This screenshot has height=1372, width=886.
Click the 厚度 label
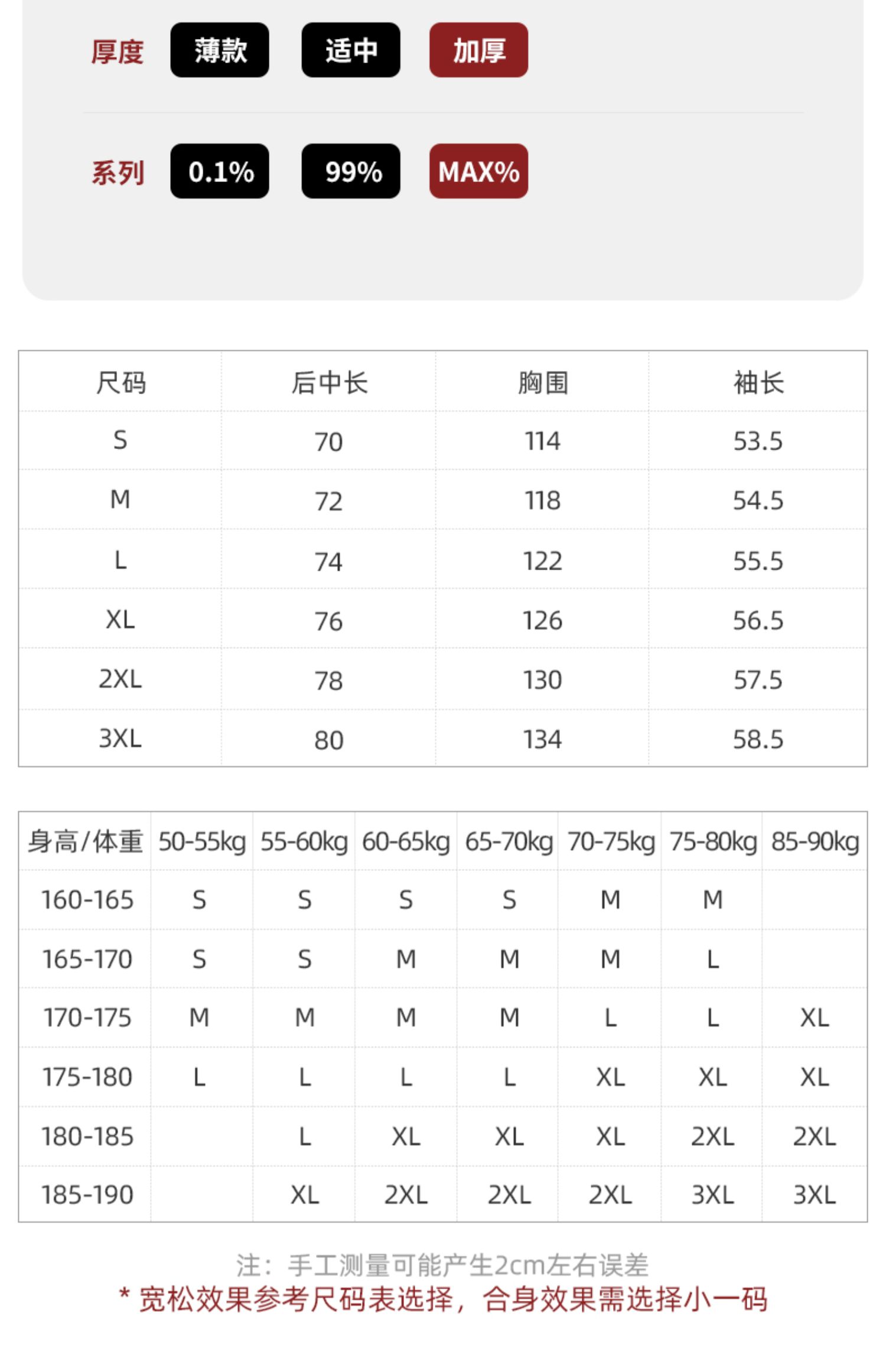click(x=117, y=52)
